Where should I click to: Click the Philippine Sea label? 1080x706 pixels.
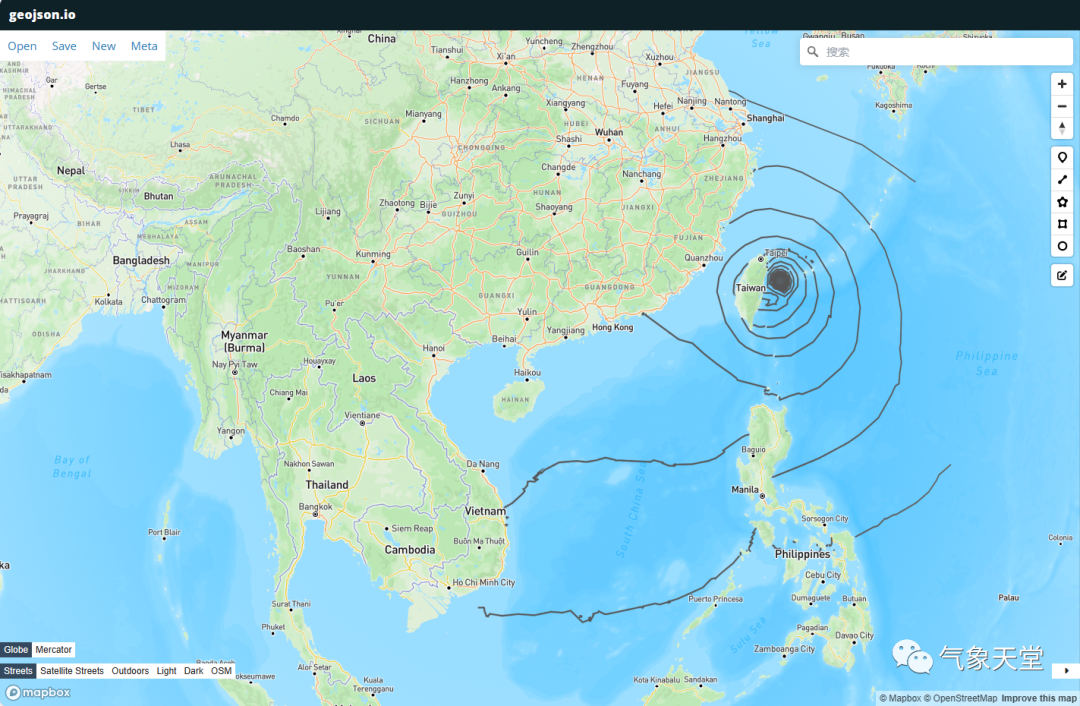tap(986, 363)
